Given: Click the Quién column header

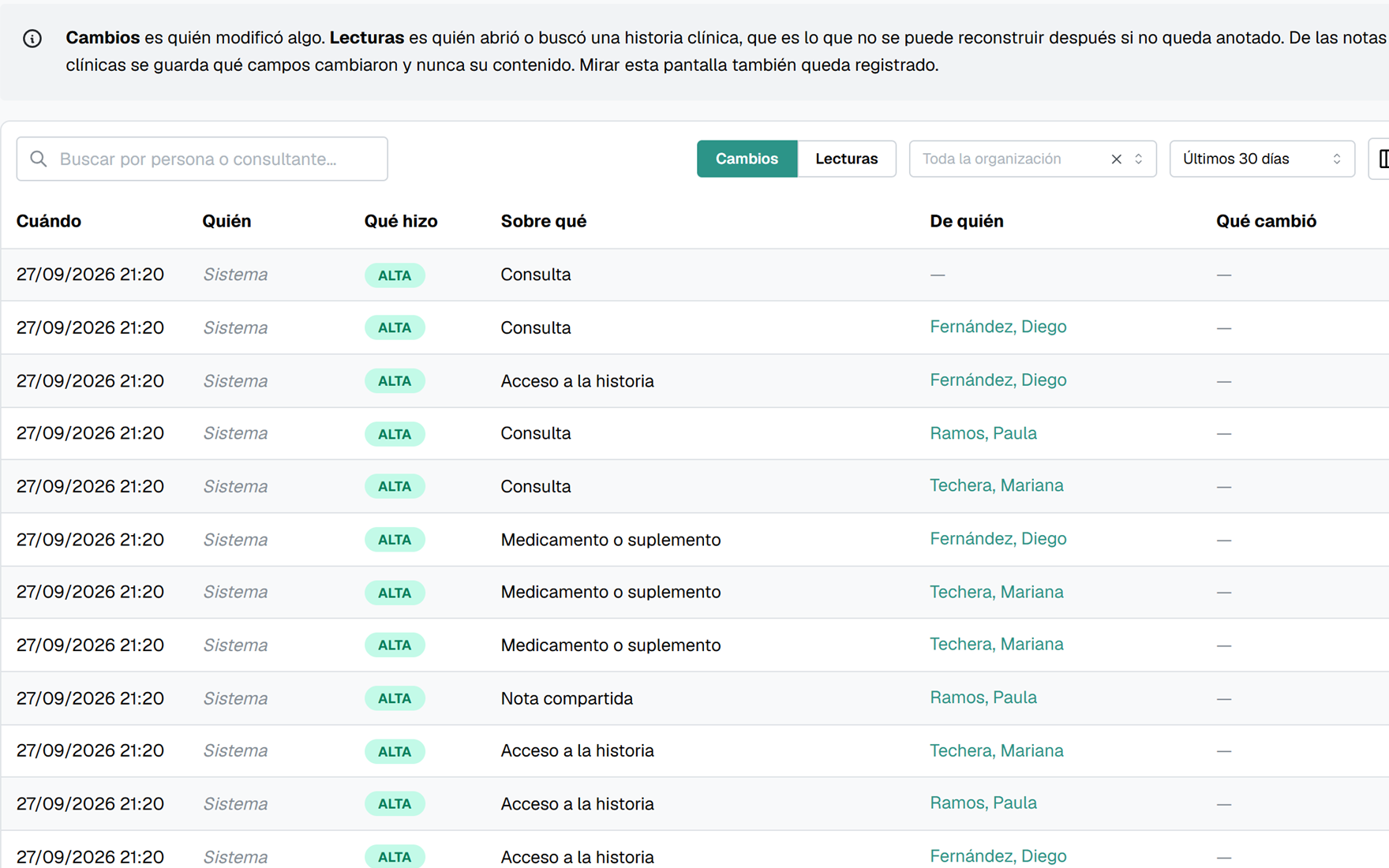Looking at the screenshot, I should click(227, 221).
